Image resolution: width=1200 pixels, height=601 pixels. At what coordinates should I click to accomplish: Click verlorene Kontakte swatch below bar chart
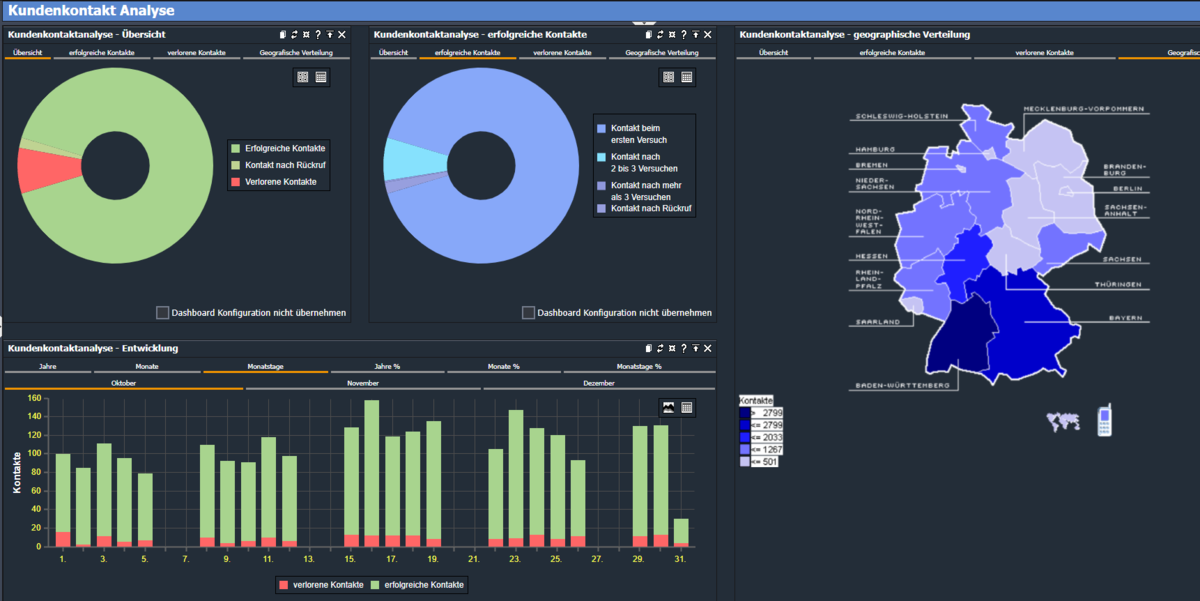click(x=284, y=584)
